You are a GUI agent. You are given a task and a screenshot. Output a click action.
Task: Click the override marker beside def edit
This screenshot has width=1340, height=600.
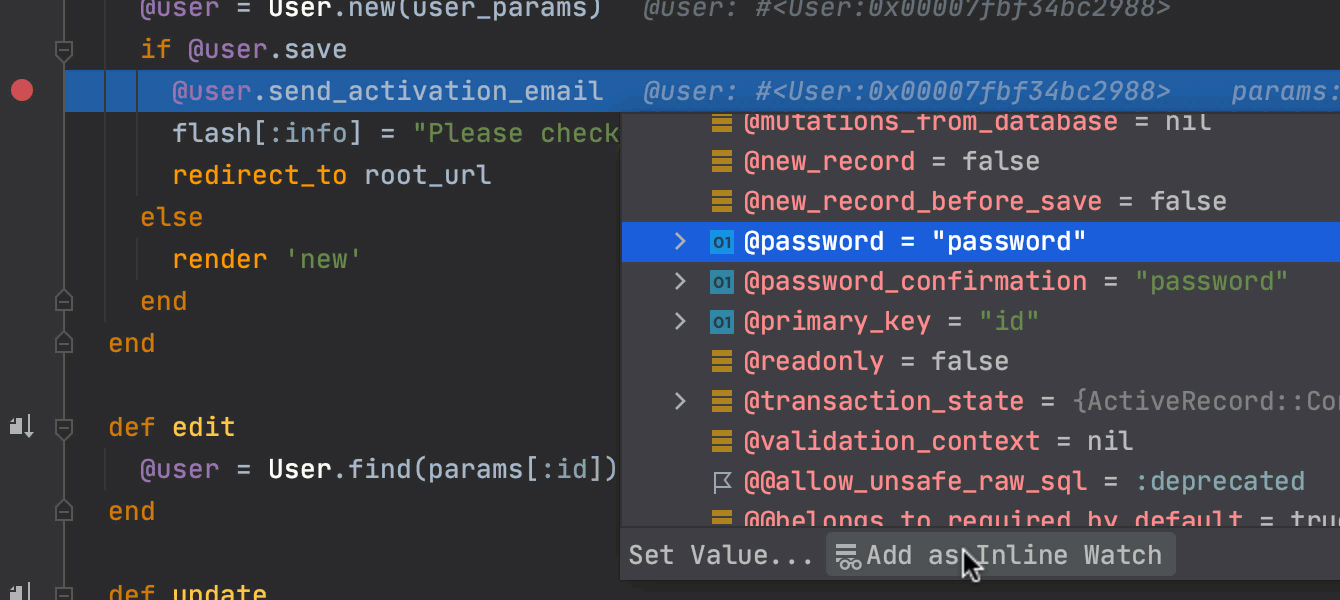click(x=21, y=428)
